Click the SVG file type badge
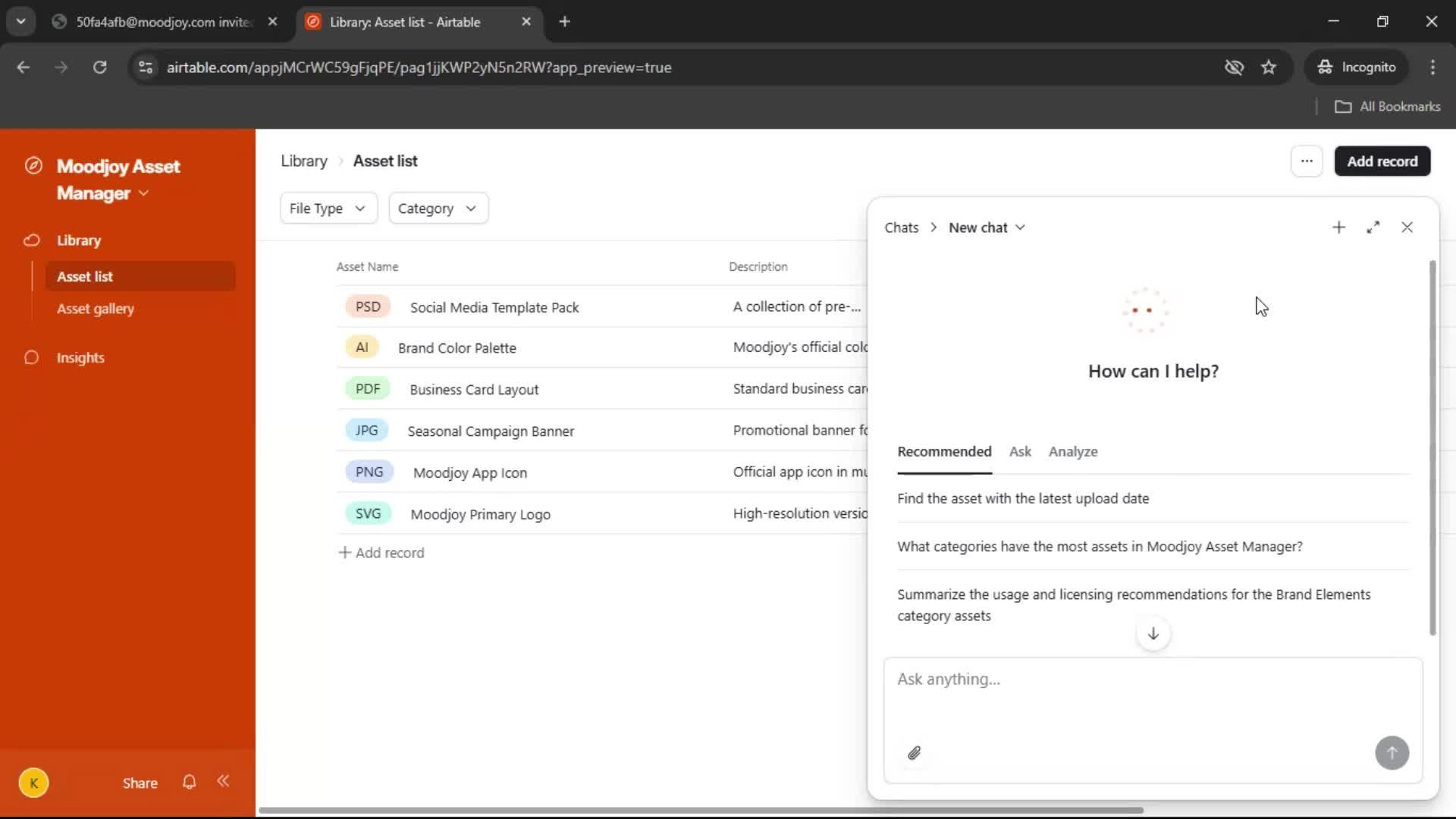 (x=368, y=513)
